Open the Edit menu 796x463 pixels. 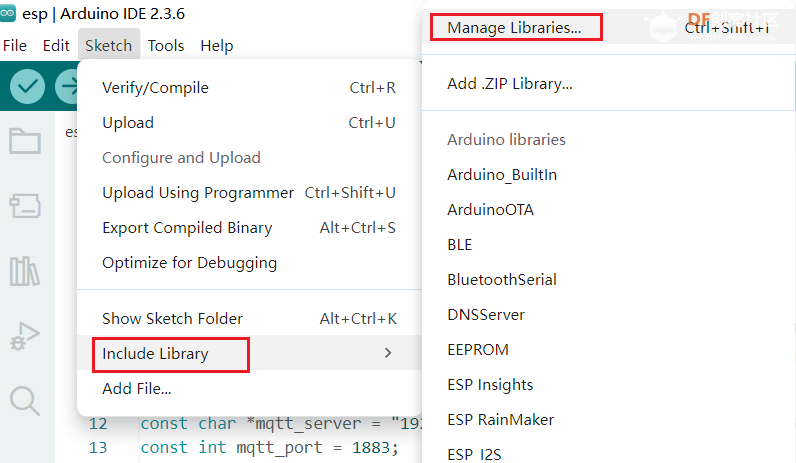[56, 46]
